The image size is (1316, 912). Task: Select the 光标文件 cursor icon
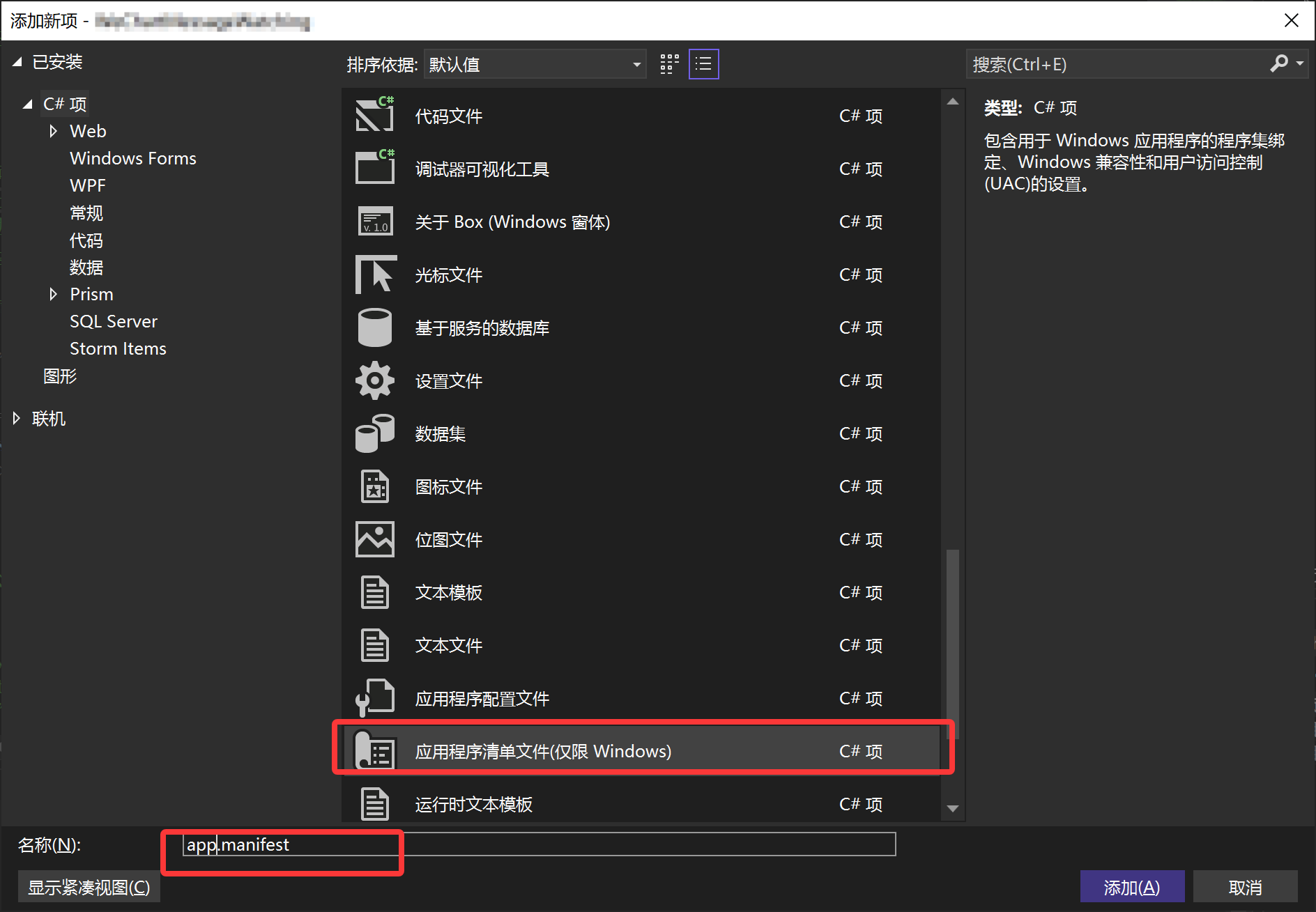point(375,274)
